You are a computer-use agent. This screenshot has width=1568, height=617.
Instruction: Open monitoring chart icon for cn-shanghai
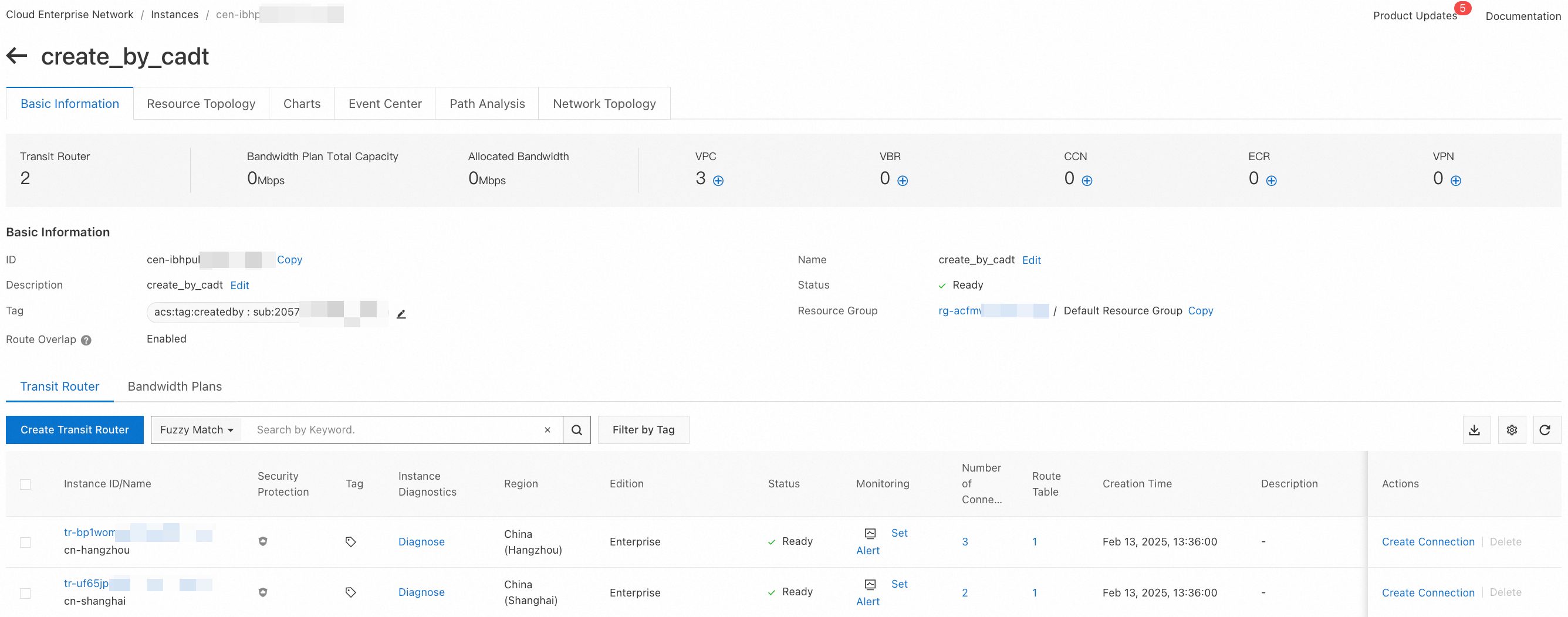pyautogui.click(x=870, y=584)
